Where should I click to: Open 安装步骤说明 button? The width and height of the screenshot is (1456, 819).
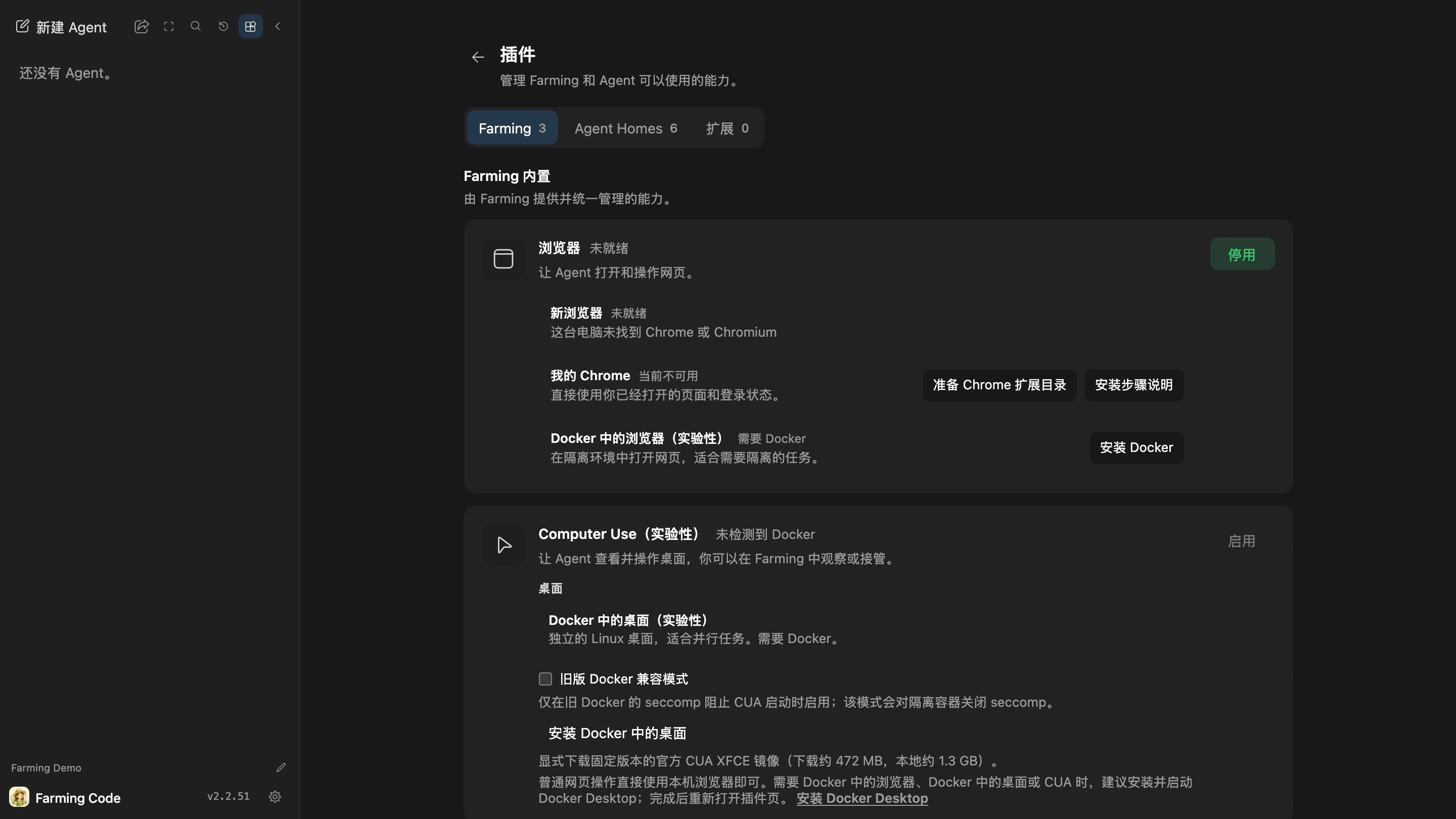[1134, 385]
